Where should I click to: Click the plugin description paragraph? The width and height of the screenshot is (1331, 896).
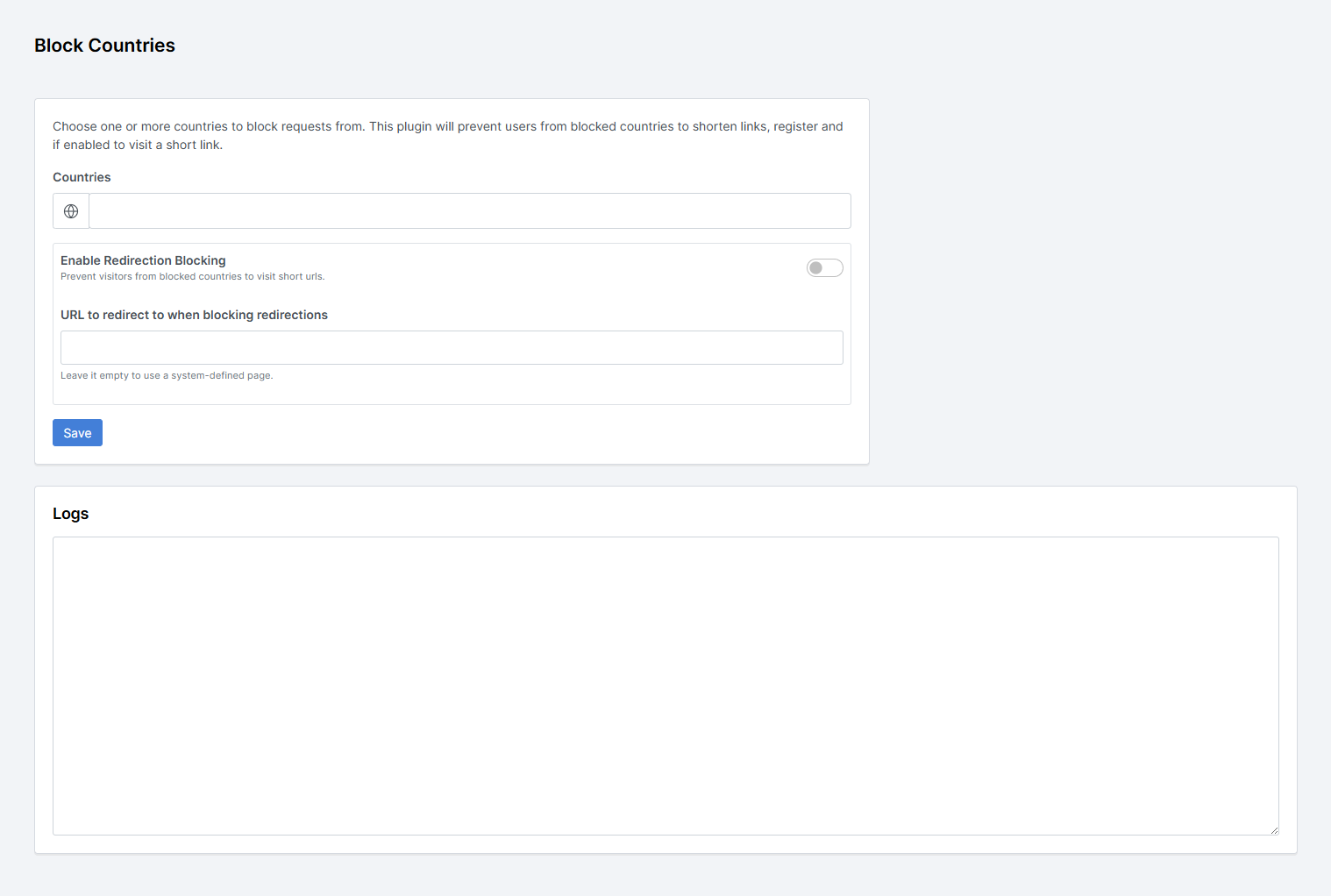[447, 135]
